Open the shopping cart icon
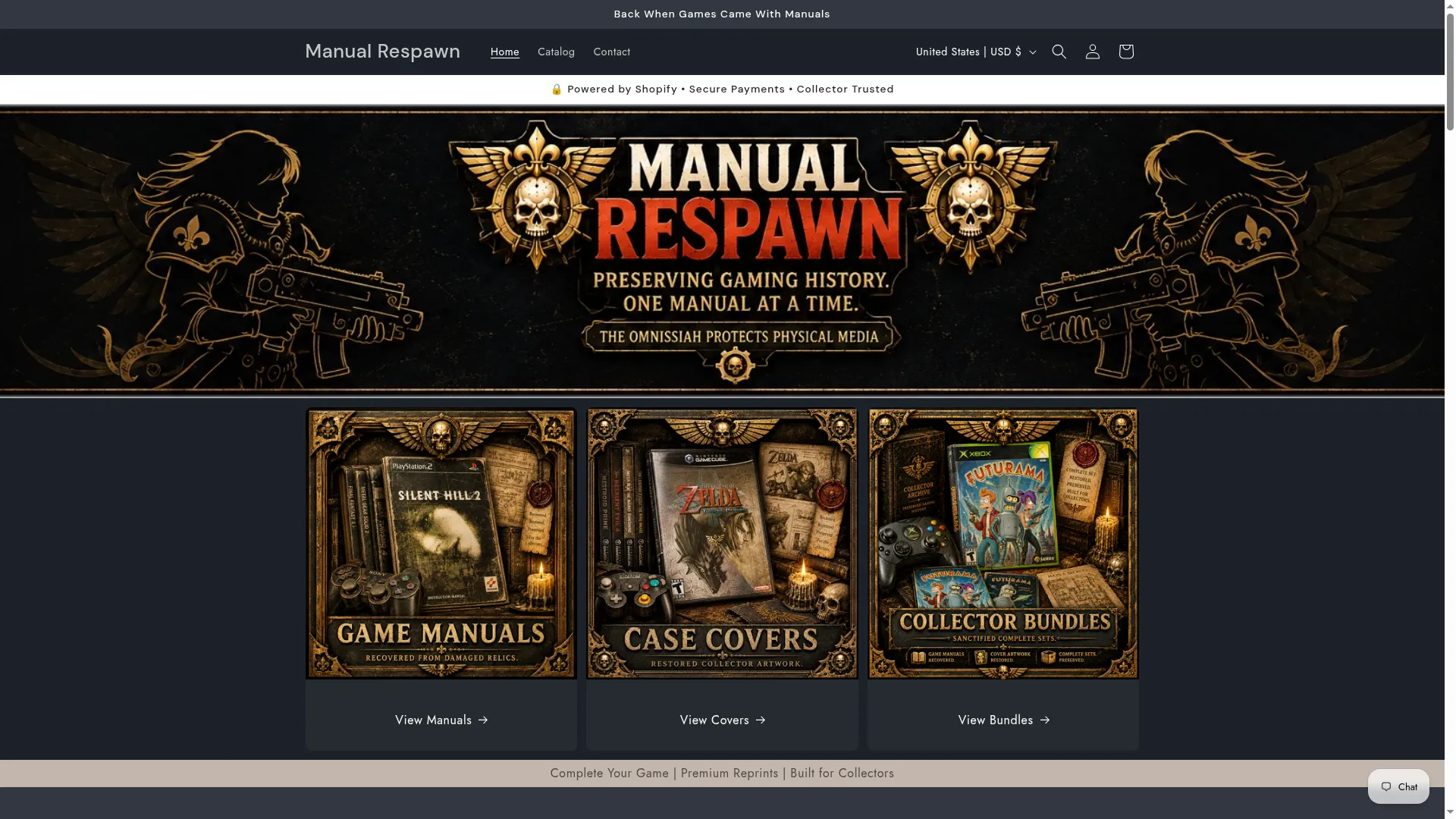 (1125, 52)
